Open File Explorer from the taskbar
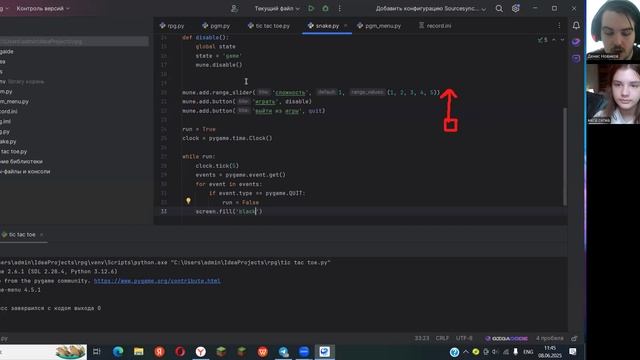The height and width of the screenshot is (360, 640). [139, 351]
